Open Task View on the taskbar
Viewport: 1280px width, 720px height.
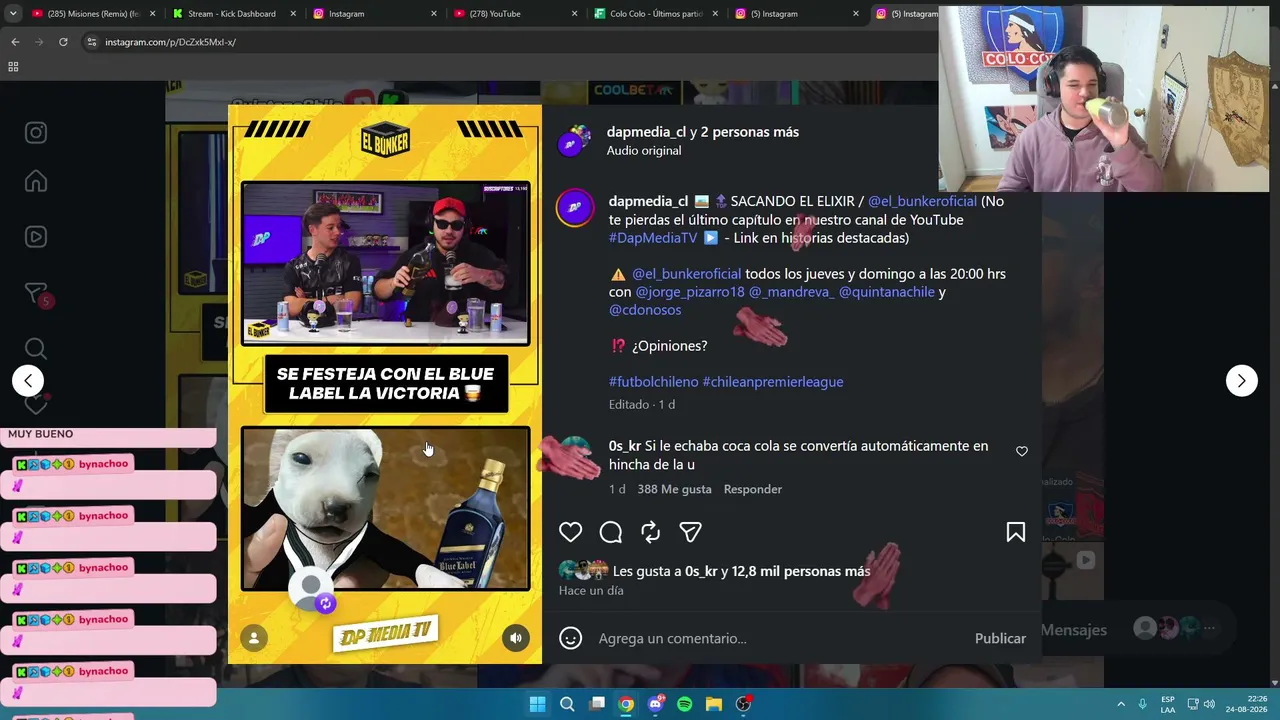coord(597,704)
